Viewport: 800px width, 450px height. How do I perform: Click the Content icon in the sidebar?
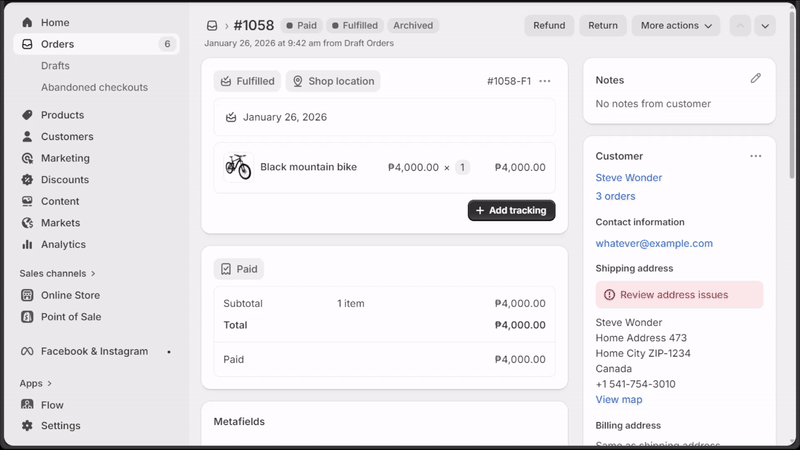[x=27, y=201]
